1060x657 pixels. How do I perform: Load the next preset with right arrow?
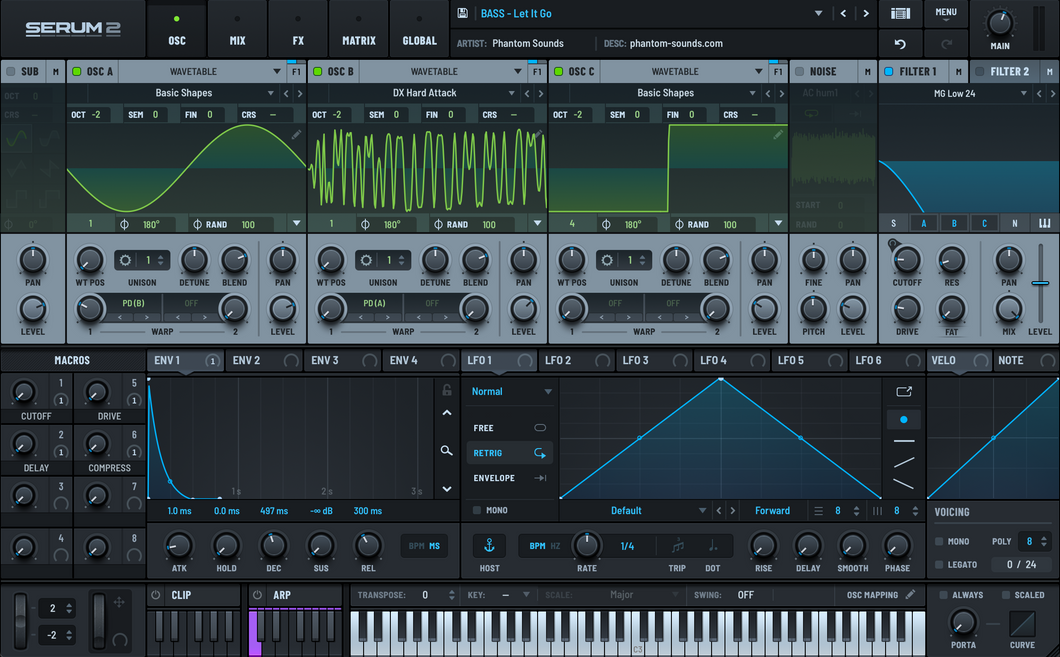point(865,14)
